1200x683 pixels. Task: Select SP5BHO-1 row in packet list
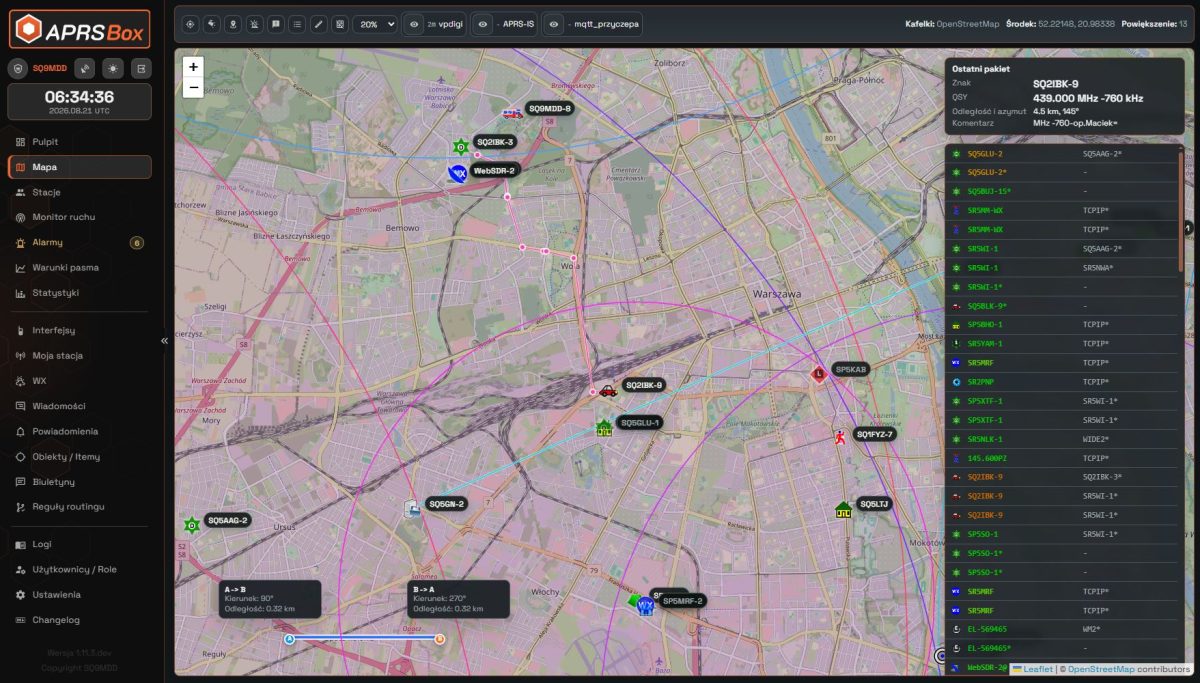pos(1063,325)
